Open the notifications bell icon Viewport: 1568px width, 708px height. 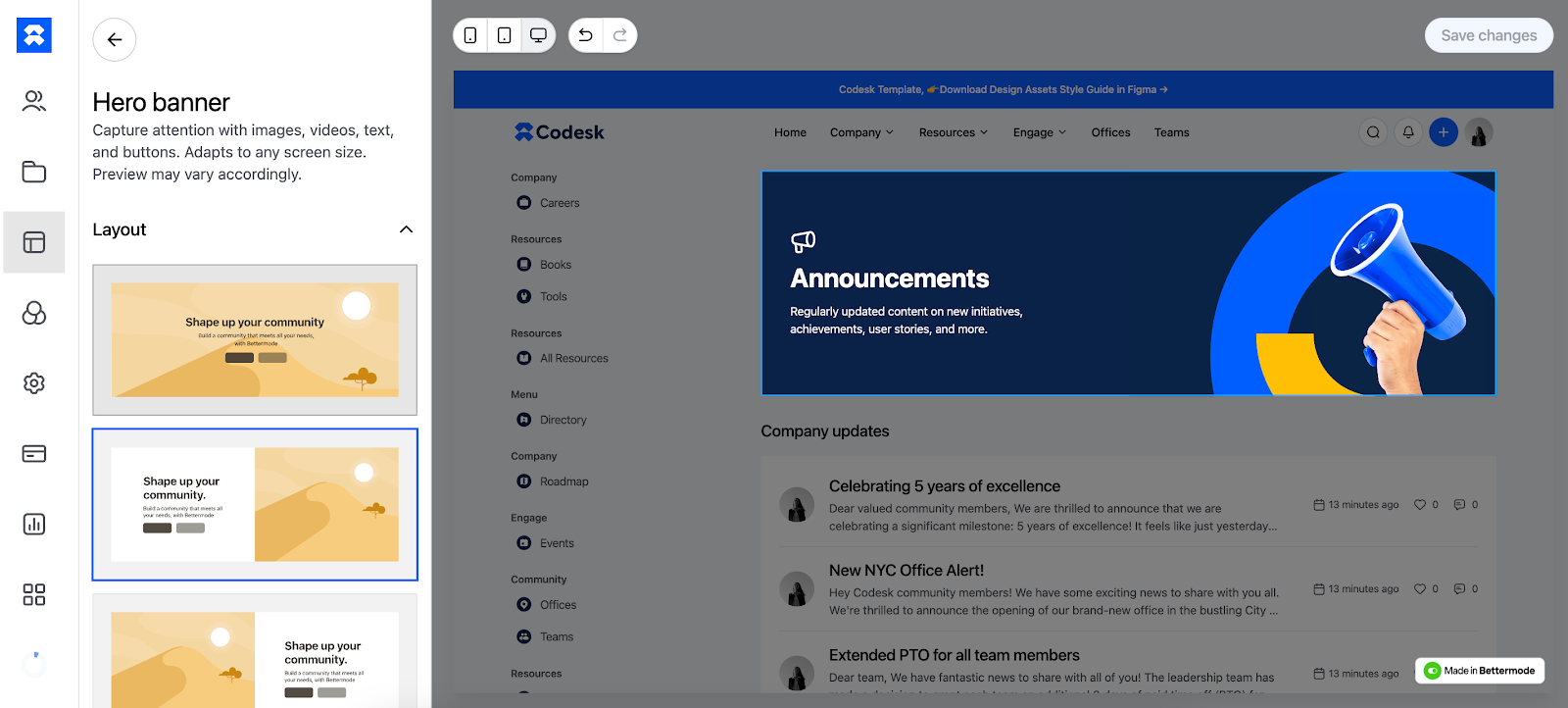coord(1408,132)
